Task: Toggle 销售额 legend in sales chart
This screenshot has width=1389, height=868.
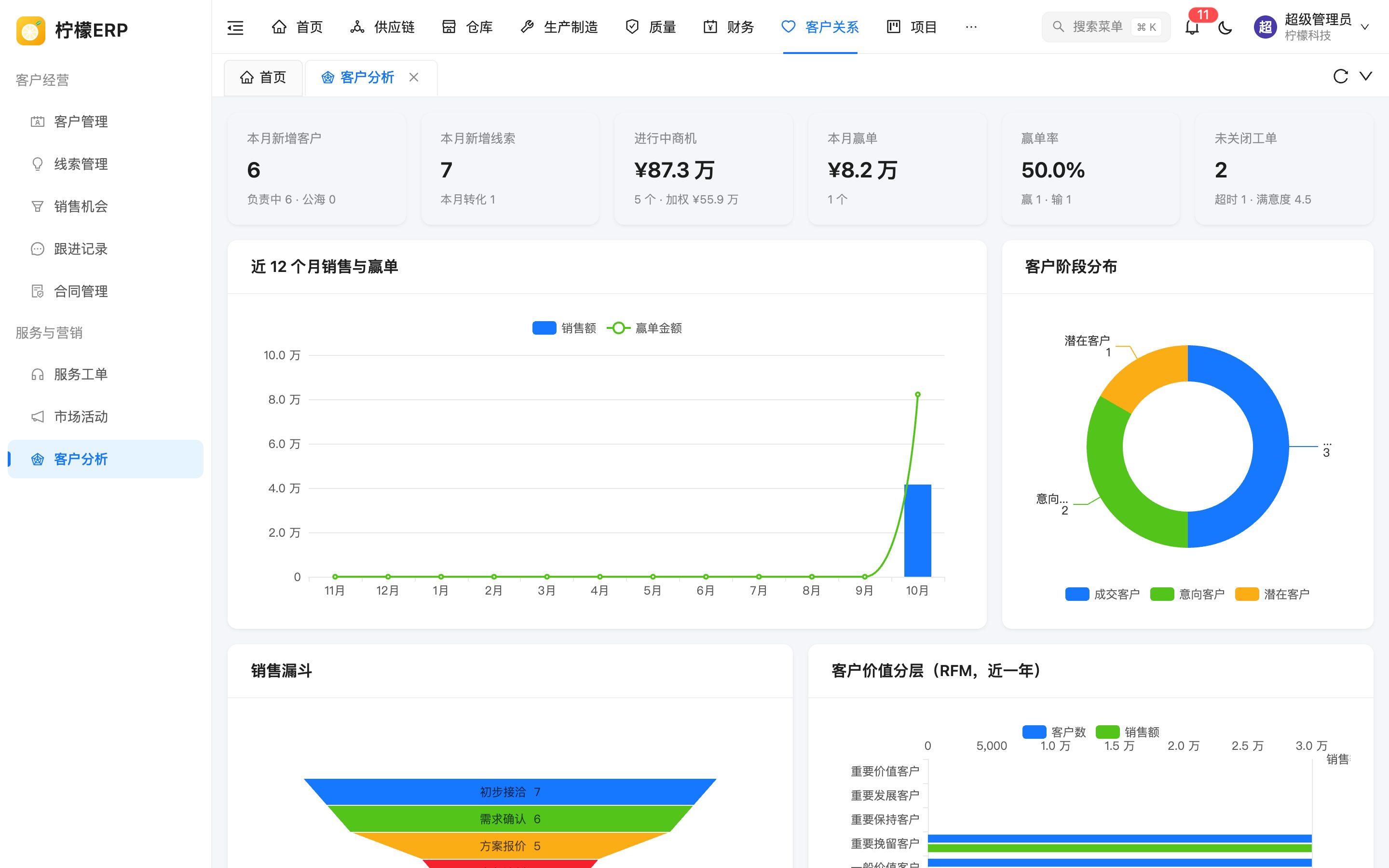Action: [564, 328]
